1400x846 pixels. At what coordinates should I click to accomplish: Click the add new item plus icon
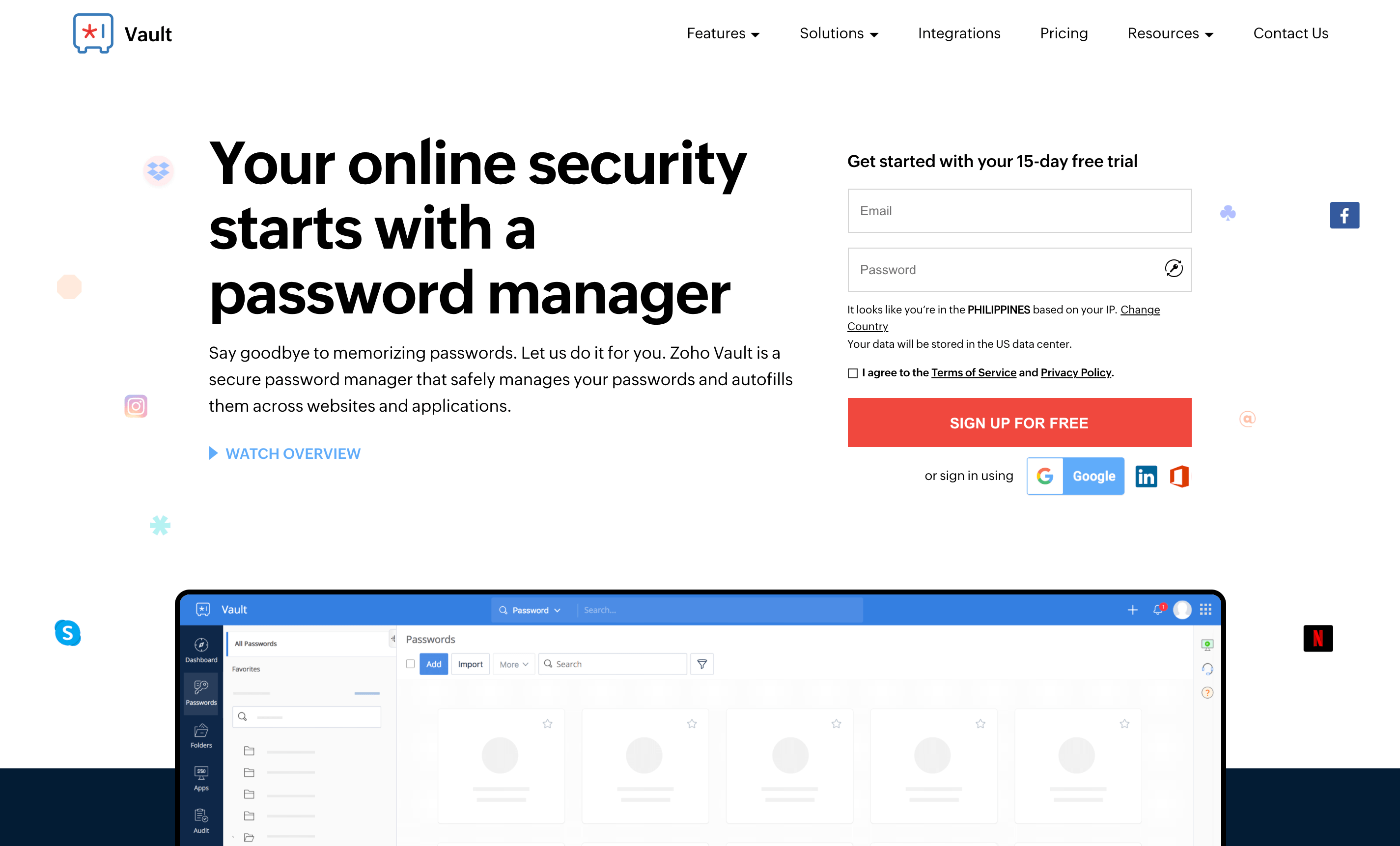1132,609
